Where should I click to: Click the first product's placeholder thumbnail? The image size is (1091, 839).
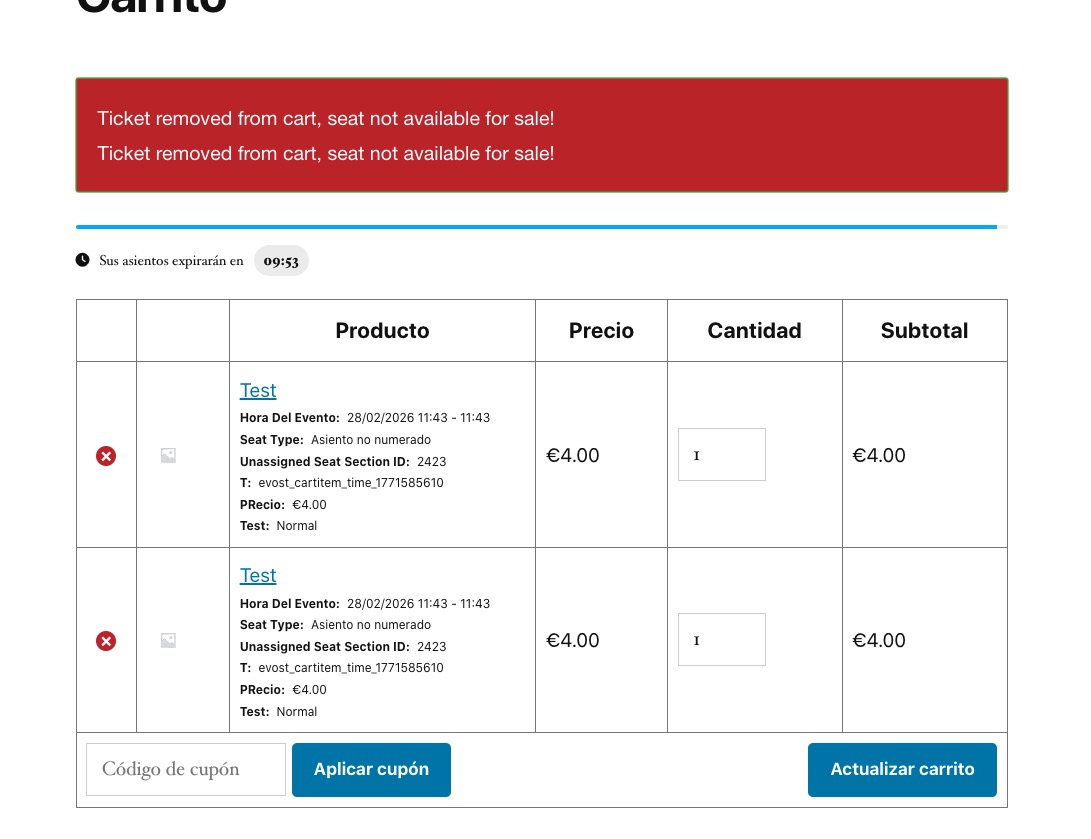point(168,456)
